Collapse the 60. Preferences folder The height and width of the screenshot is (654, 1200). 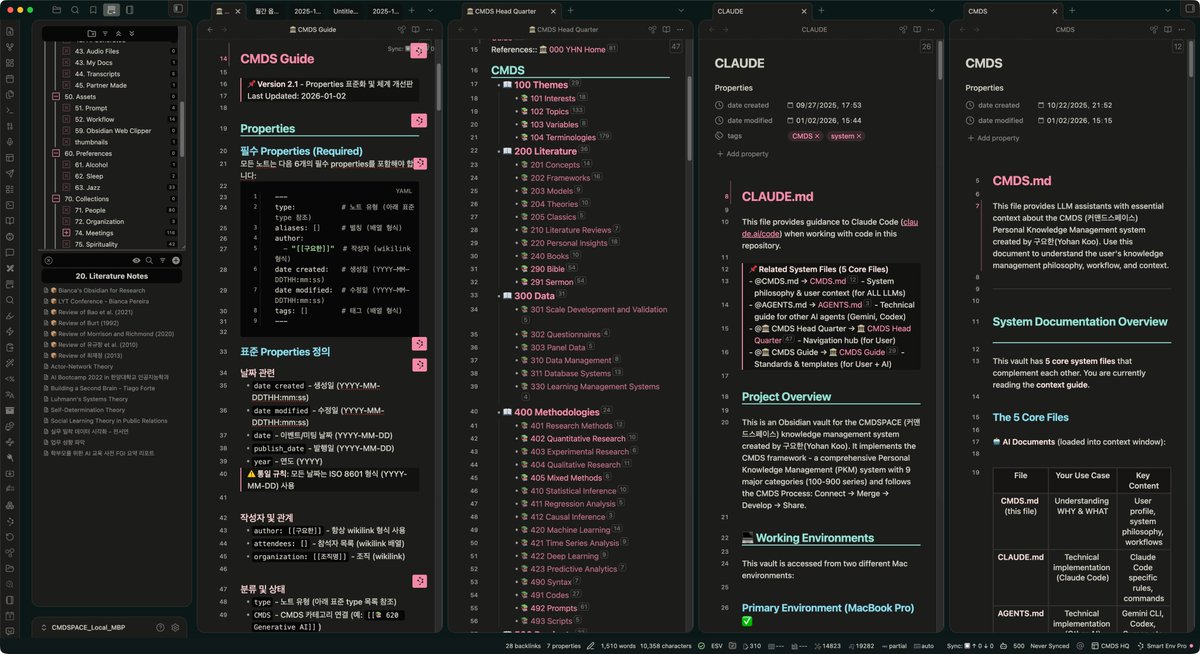(x=55, y=153)
